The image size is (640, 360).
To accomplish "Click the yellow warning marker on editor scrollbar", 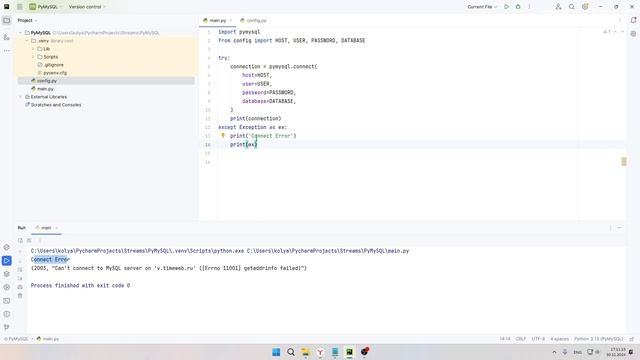I will tap(624, 162).
